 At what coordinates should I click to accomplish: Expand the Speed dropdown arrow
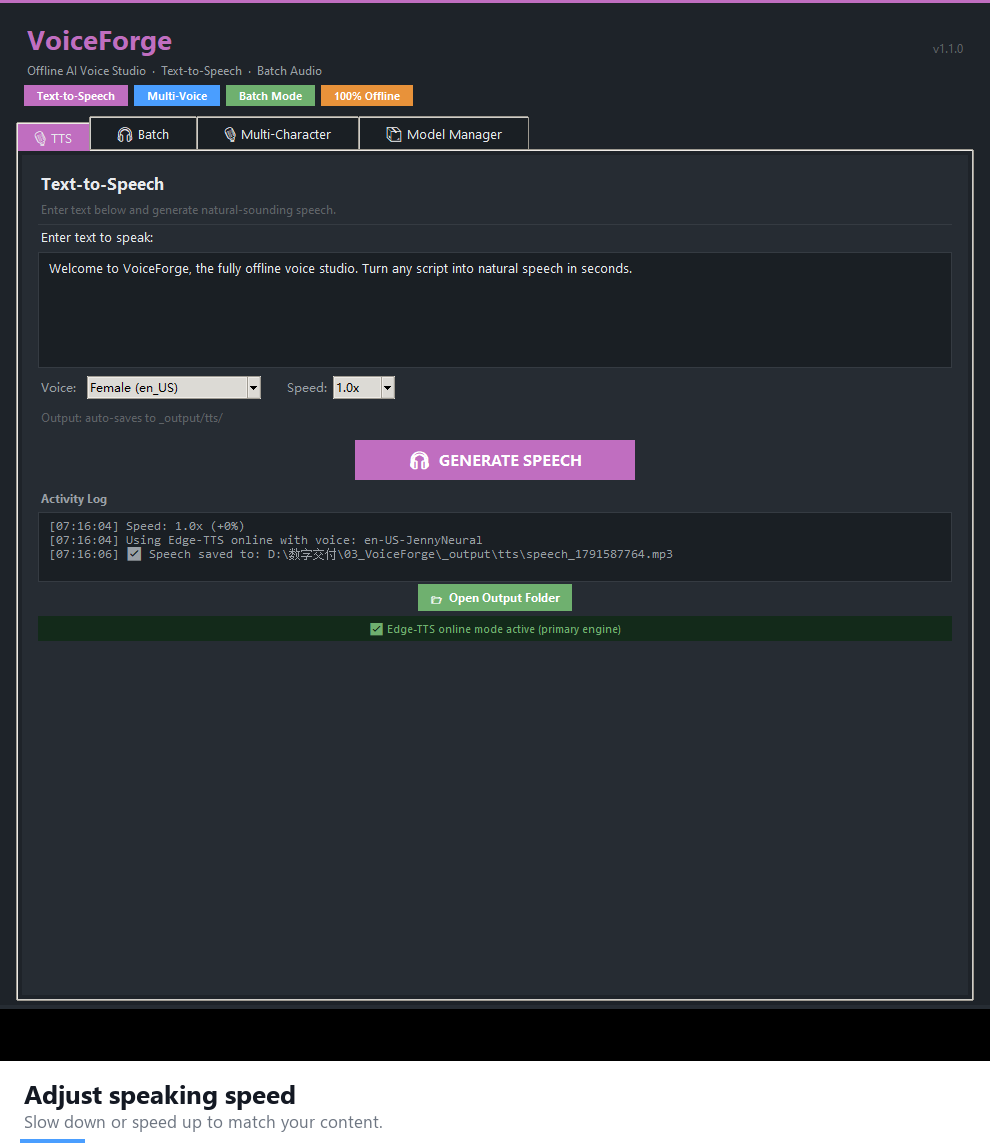pyautogui.click(x=388, y=388)
